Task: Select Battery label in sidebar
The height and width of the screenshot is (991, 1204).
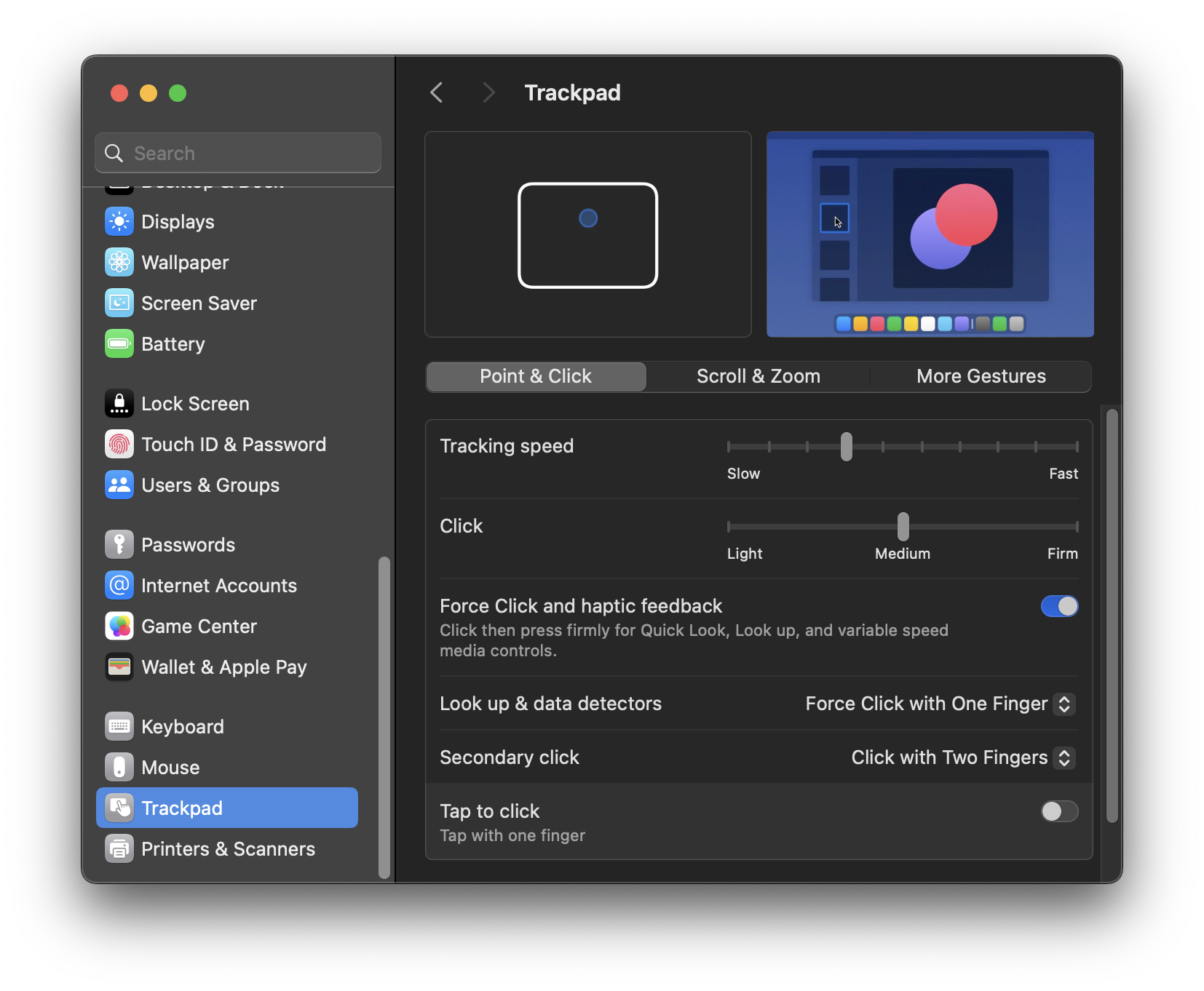Action: 173,344
